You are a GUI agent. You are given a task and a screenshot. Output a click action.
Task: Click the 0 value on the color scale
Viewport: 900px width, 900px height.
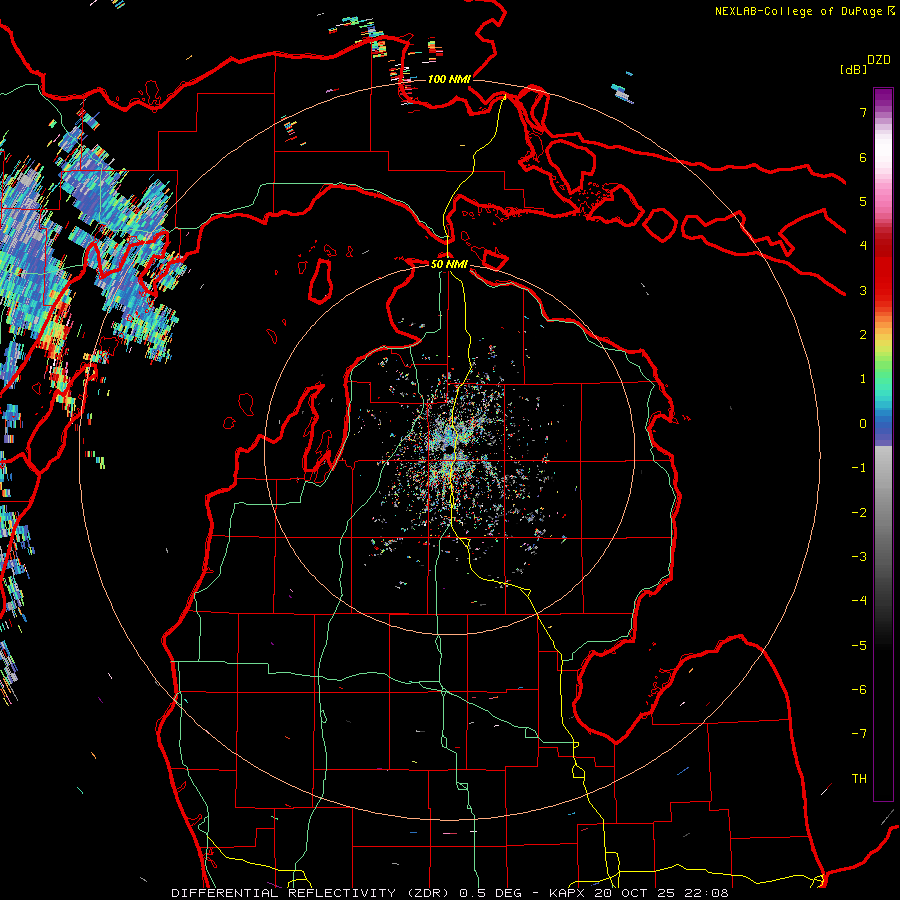[863, 424]
